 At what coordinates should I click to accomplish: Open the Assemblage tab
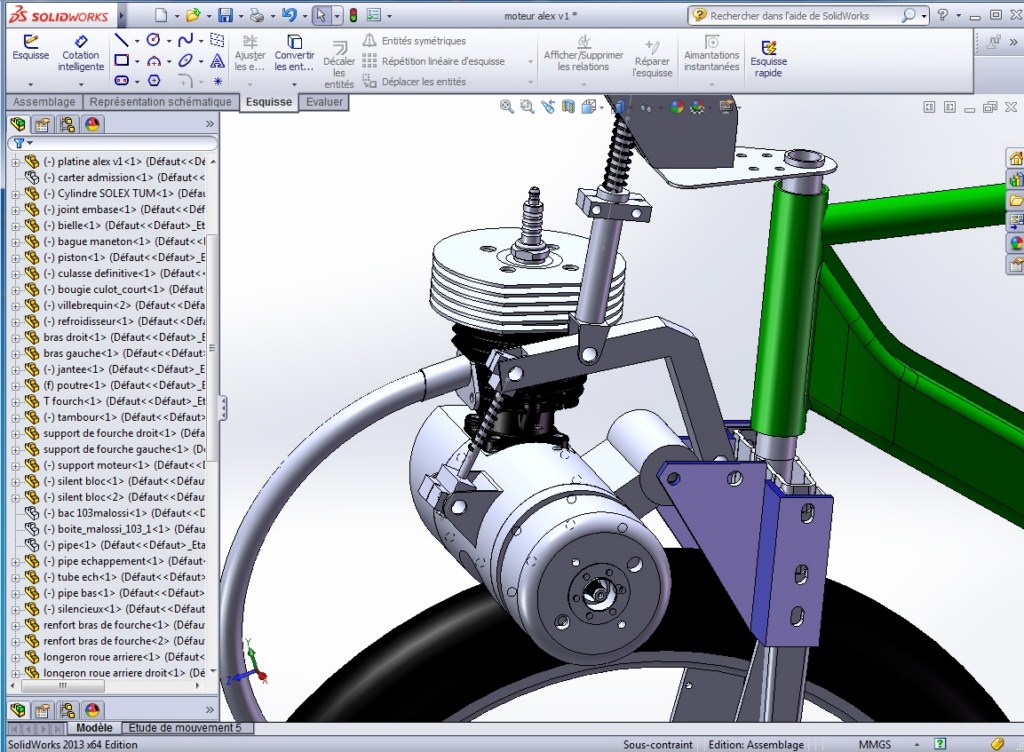tap(44, 102)
